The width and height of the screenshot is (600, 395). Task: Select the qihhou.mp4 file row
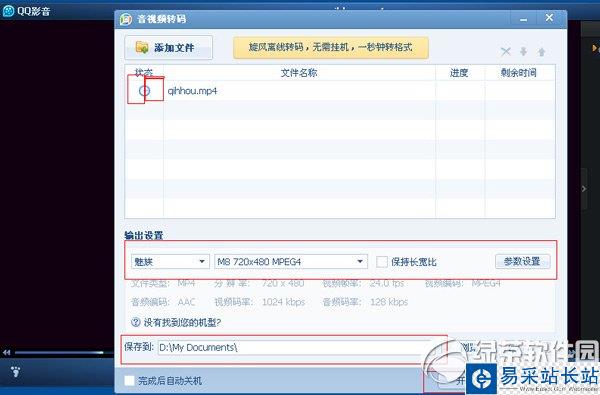click(x=340, y=91)
